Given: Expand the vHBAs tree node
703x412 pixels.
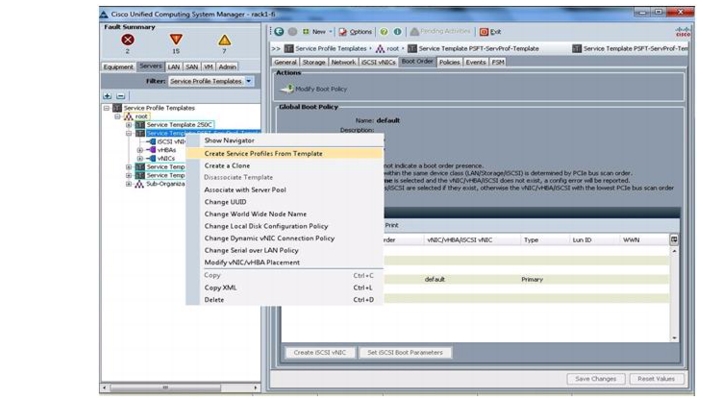Looking at the screenshot, I should (140, 150).
